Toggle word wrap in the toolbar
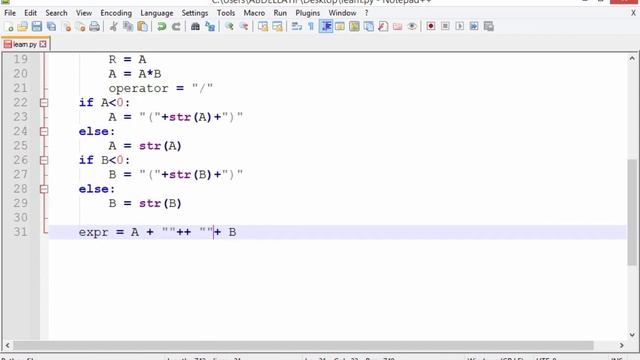Image resolution: width=640 pixels, height=360 pixels. (x=297, y=27)
